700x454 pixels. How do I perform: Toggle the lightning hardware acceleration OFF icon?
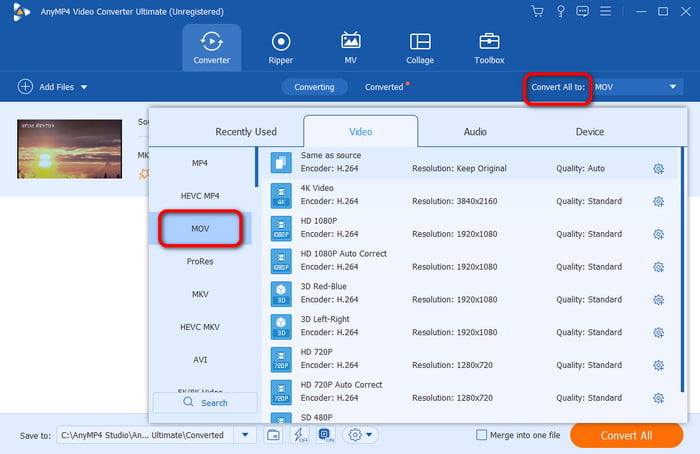tap(300, 435)
